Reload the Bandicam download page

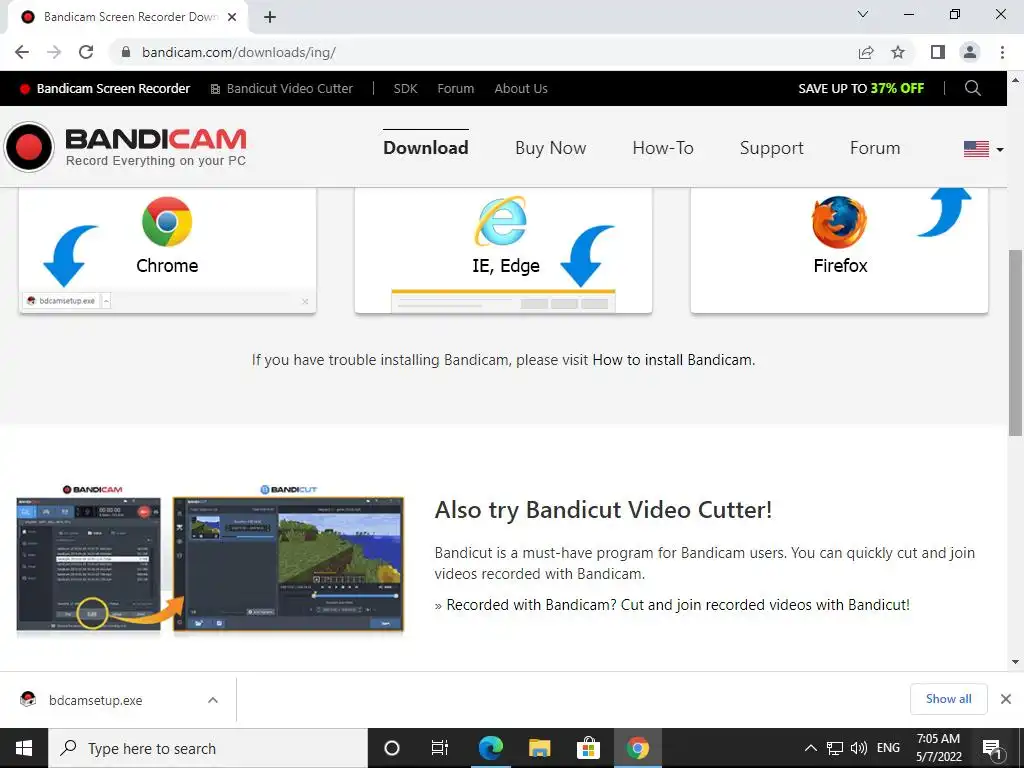click(x=86, y=52)
